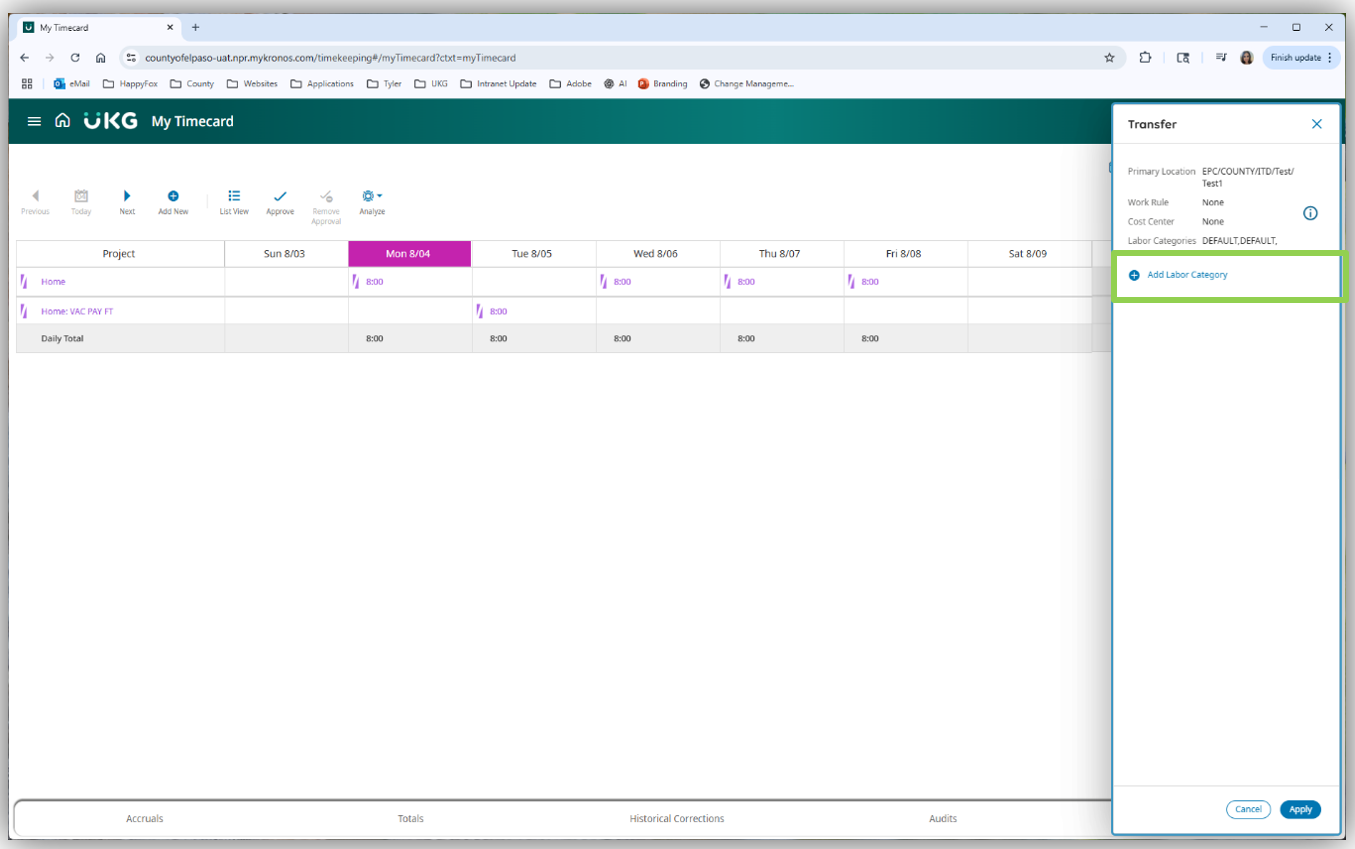Click the browser home button
Viewport: 1355px width, 849px height.
[x=101, y=58]
